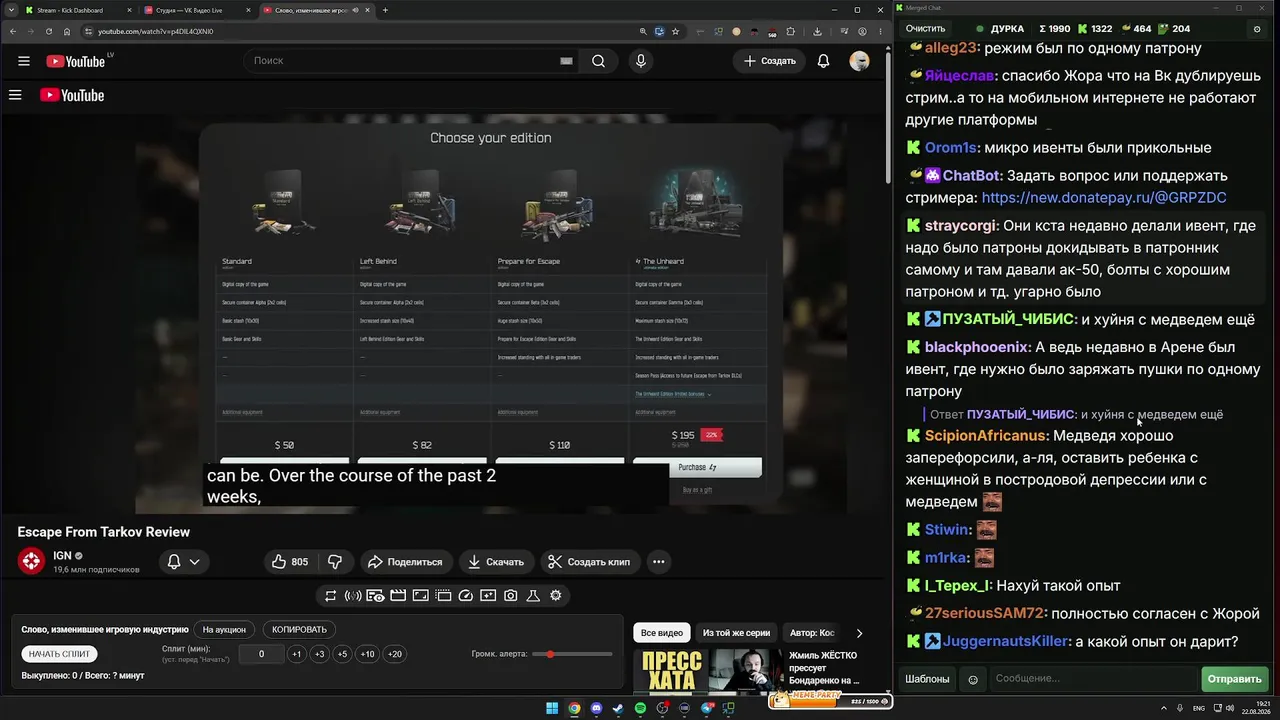
Task: Switch to the Студия — VK Видео Live tab
Action: click(x=196, y=10)
